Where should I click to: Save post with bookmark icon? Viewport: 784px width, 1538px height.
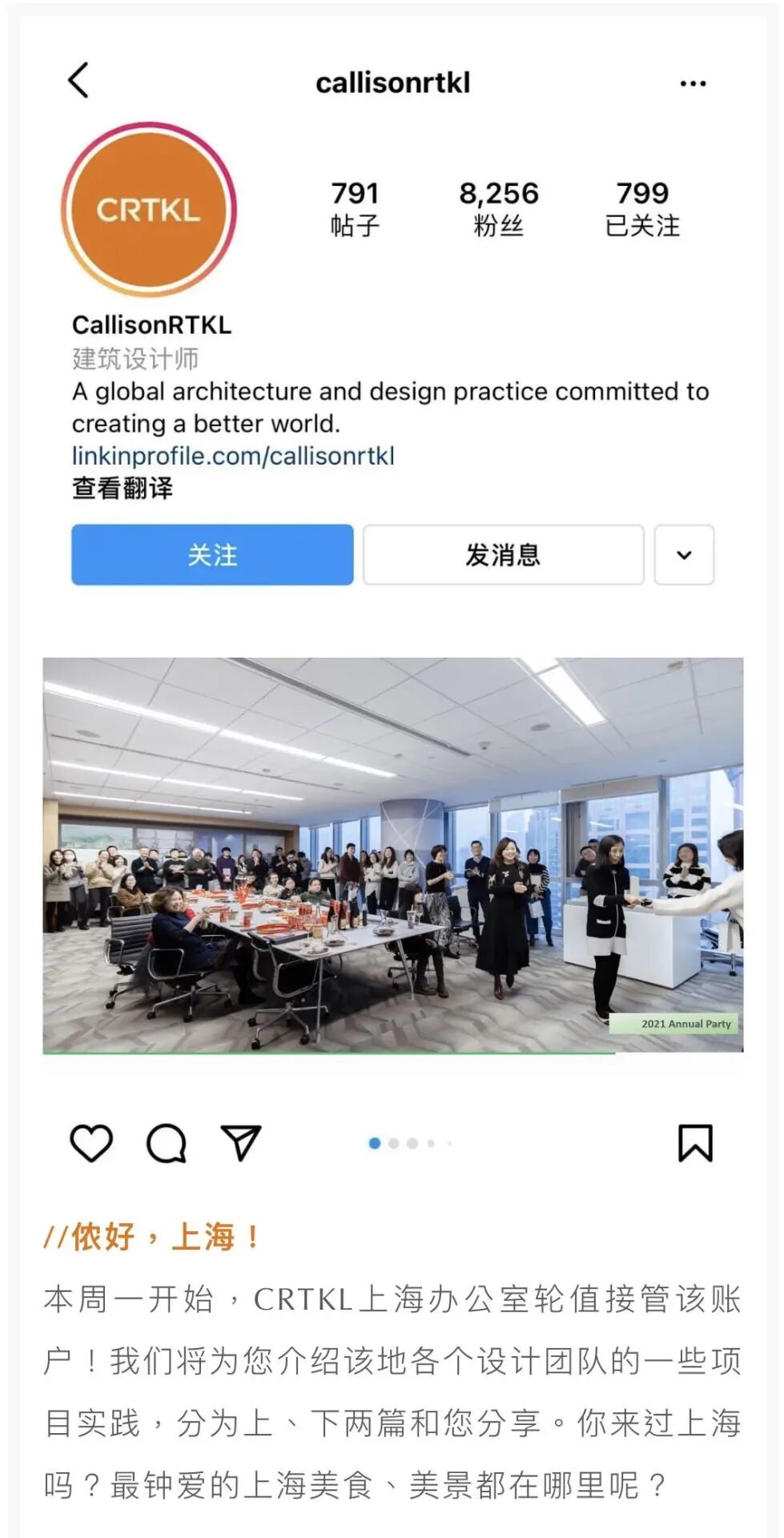pyautogui.click(x=695, y=1143)
